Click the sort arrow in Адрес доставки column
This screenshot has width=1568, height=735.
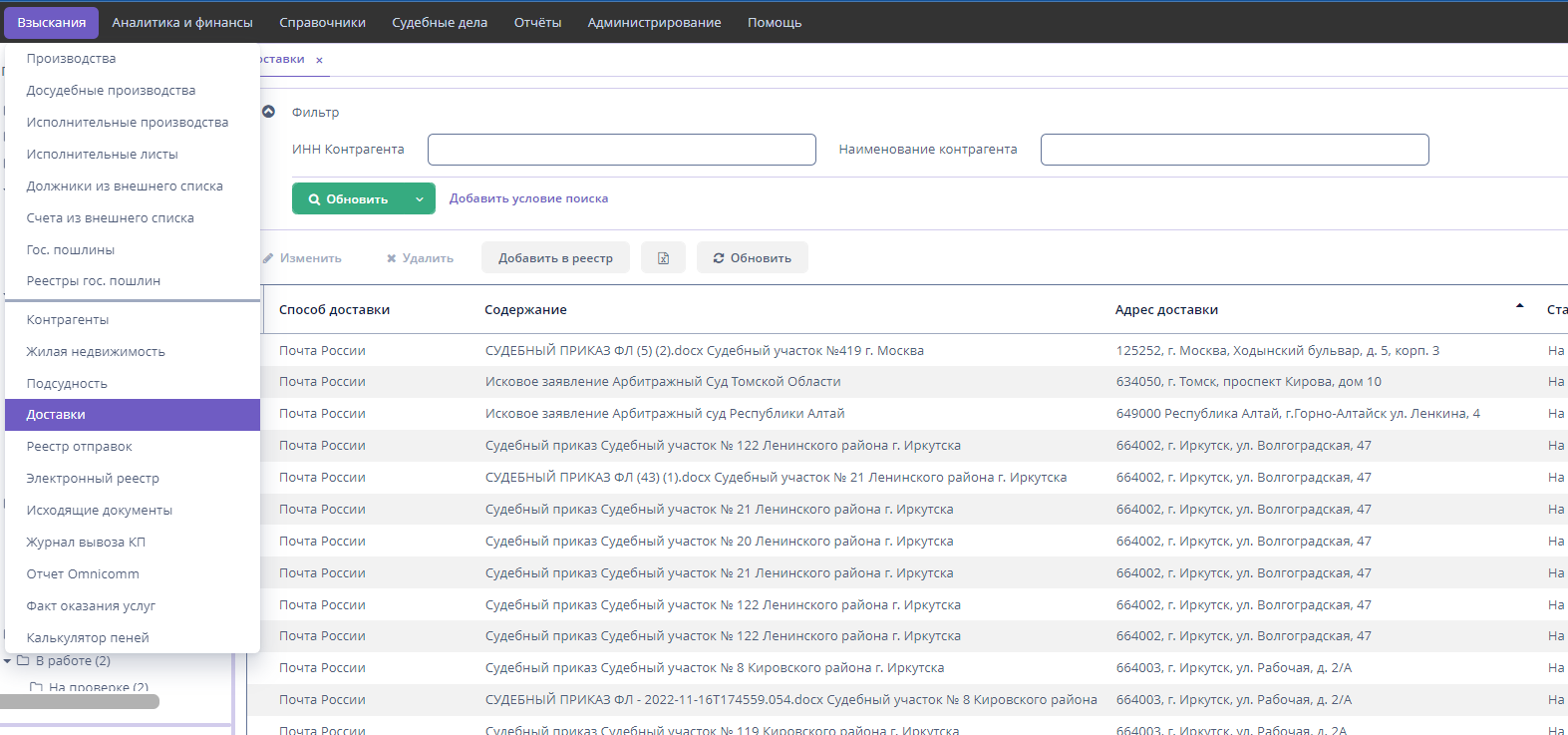(x=1519, y=306)
